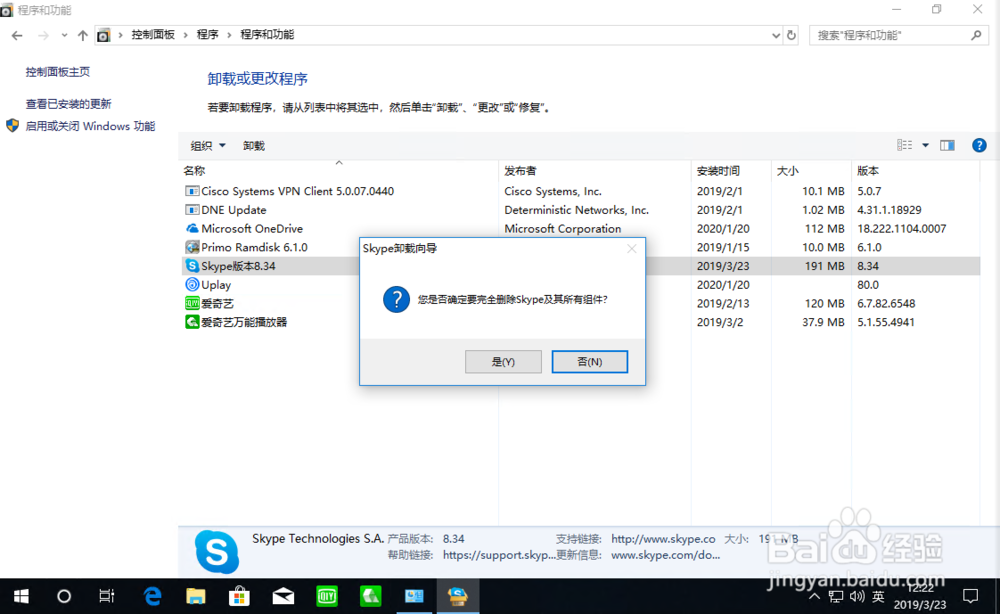
Task: Open Mail app from taskbar
Action: click(x=283, y=596)
